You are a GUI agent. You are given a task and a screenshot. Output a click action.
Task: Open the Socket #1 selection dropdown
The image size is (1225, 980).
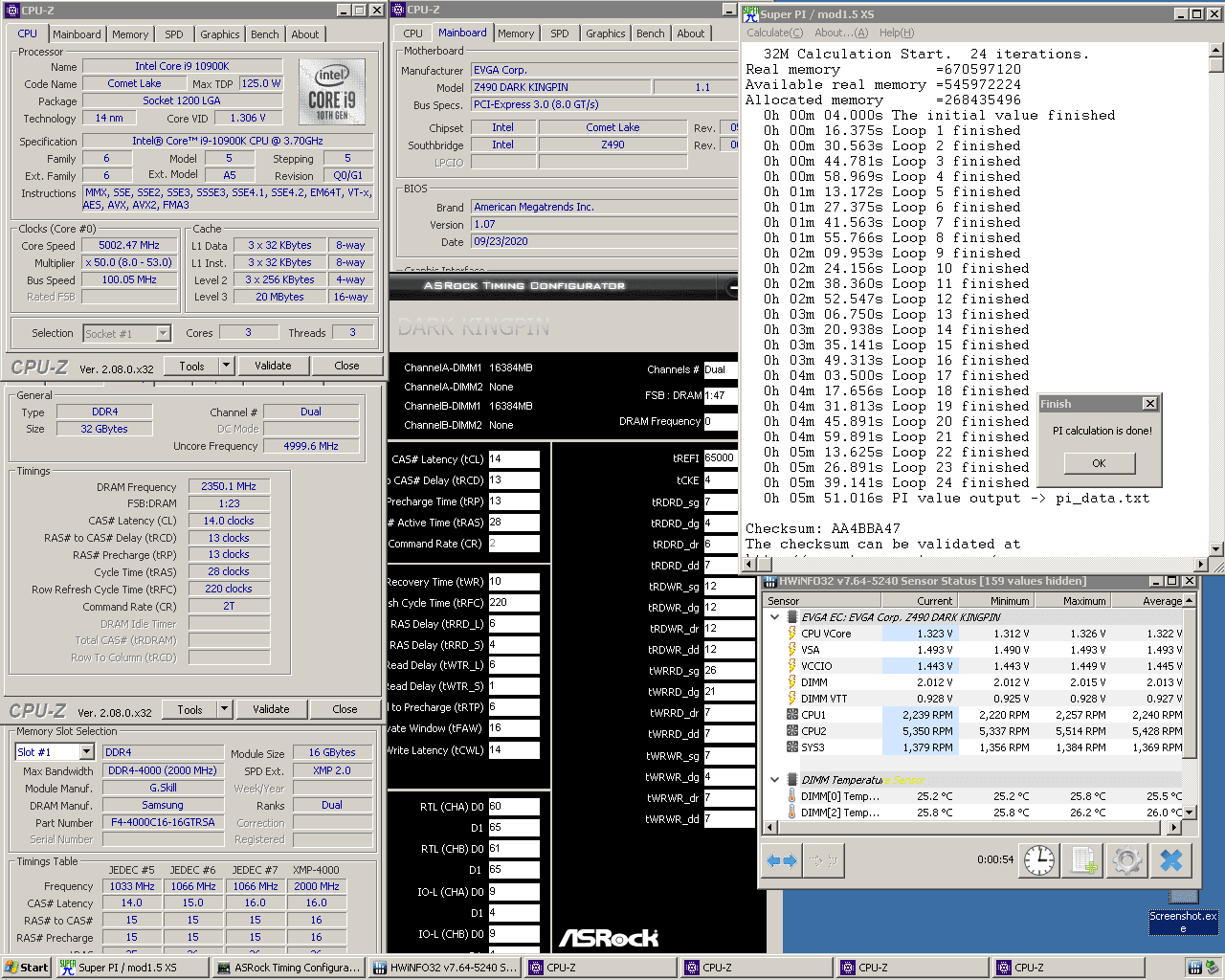[163, 334]
